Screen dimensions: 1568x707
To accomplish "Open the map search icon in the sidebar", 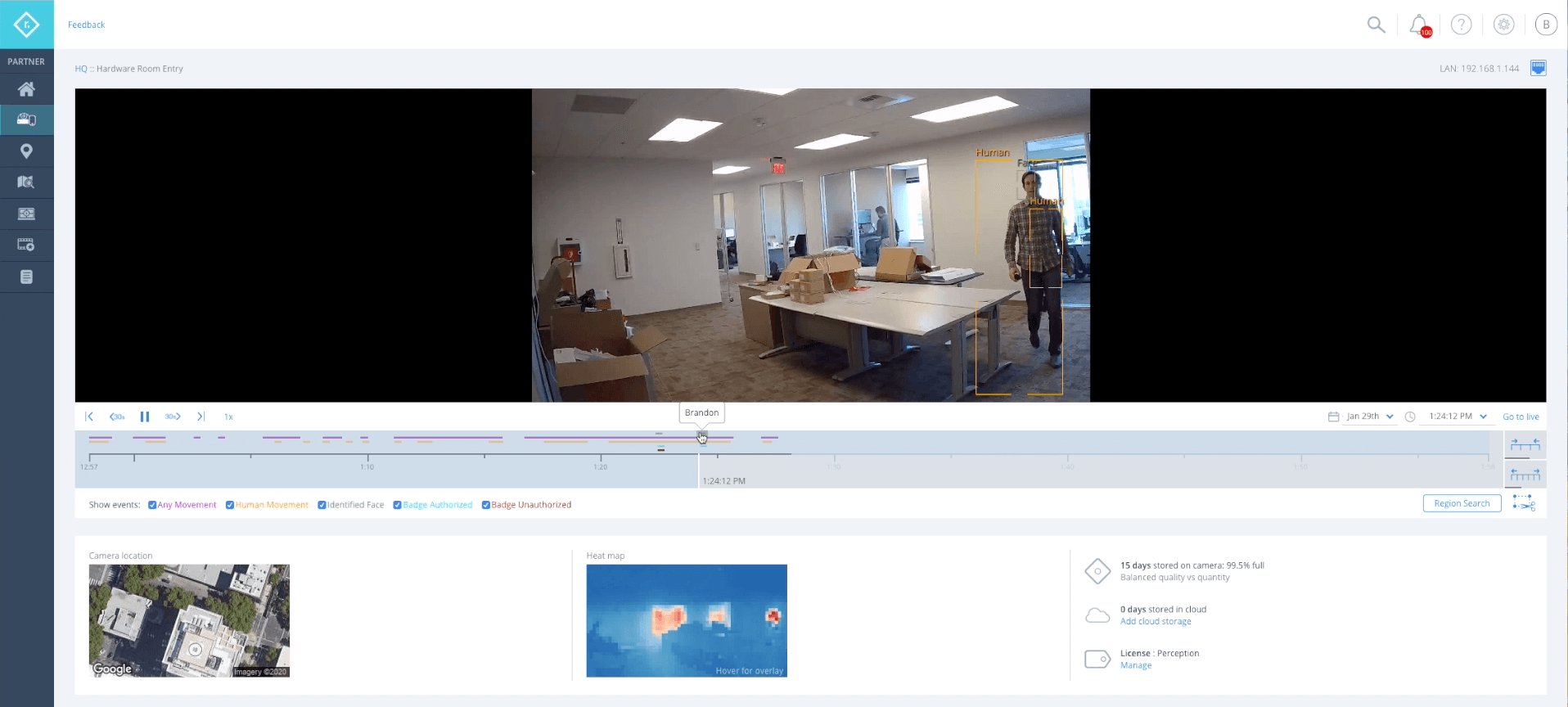I will click(26, 182).
